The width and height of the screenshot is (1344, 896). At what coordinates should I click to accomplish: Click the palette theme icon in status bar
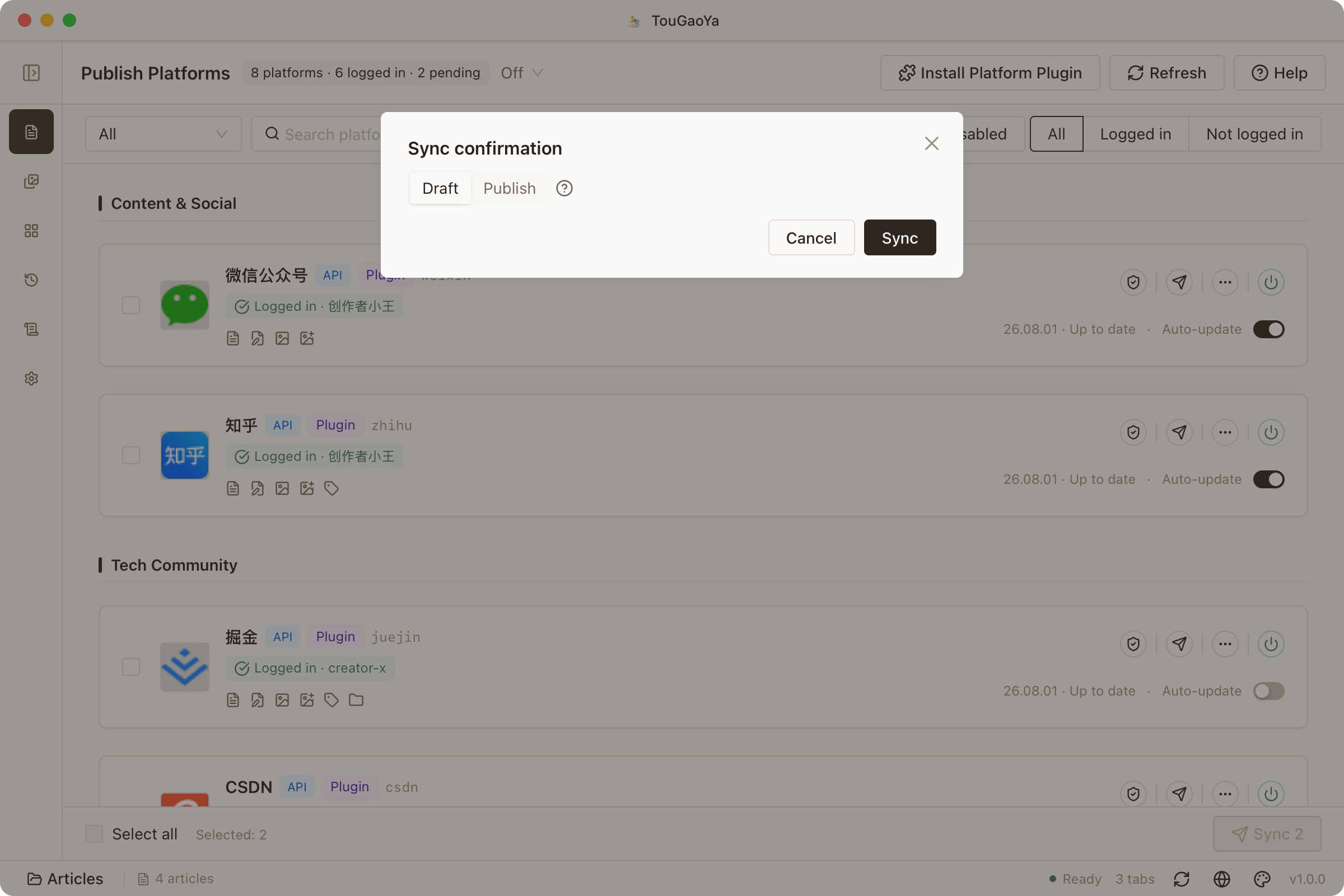(x=1262, y=879)
